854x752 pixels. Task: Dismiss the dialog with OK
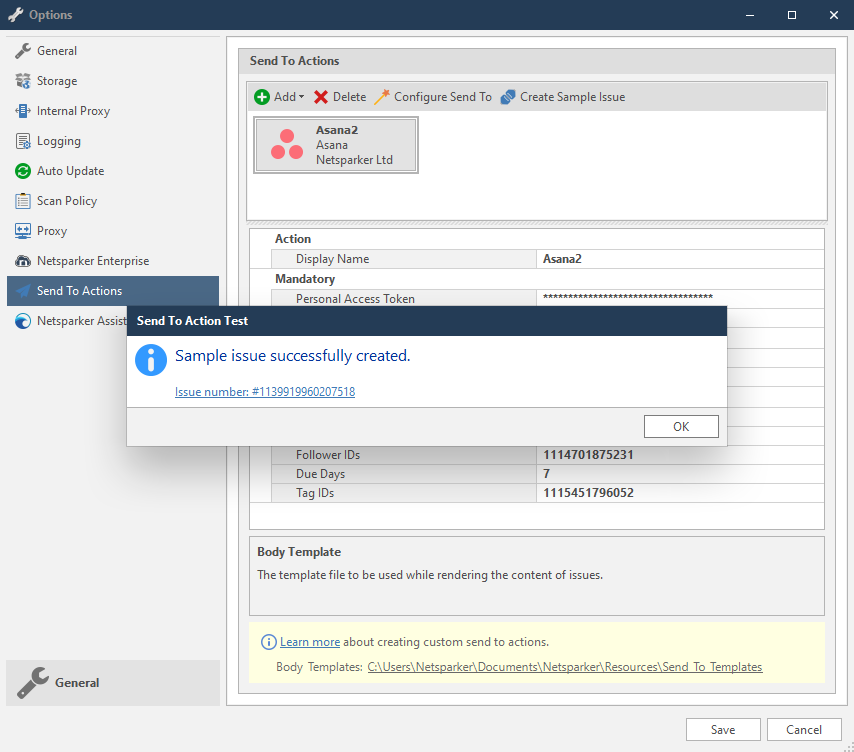coord(681,426)
